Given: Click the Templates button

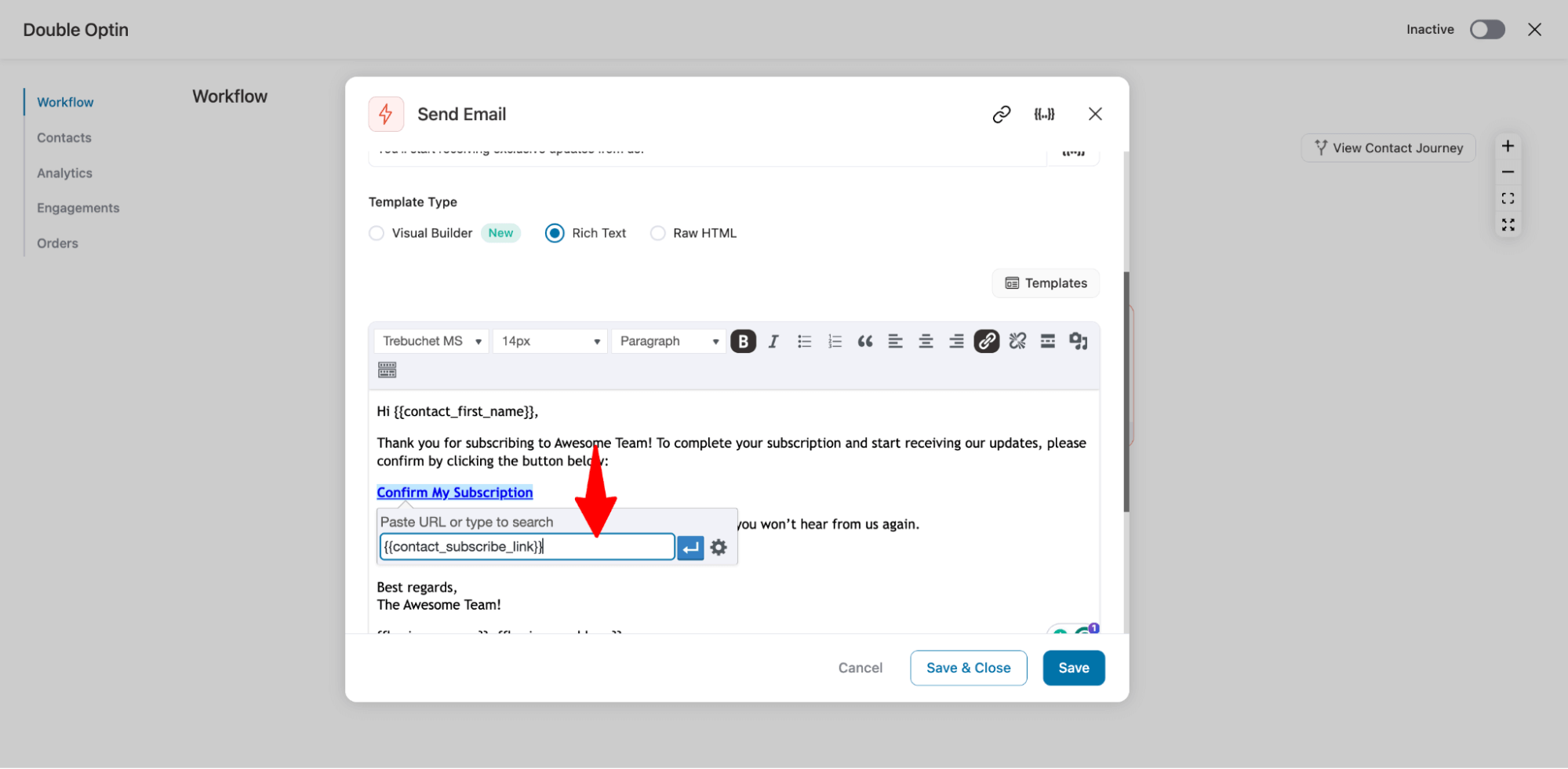Looking at the screenshot, I should 1046,283.
